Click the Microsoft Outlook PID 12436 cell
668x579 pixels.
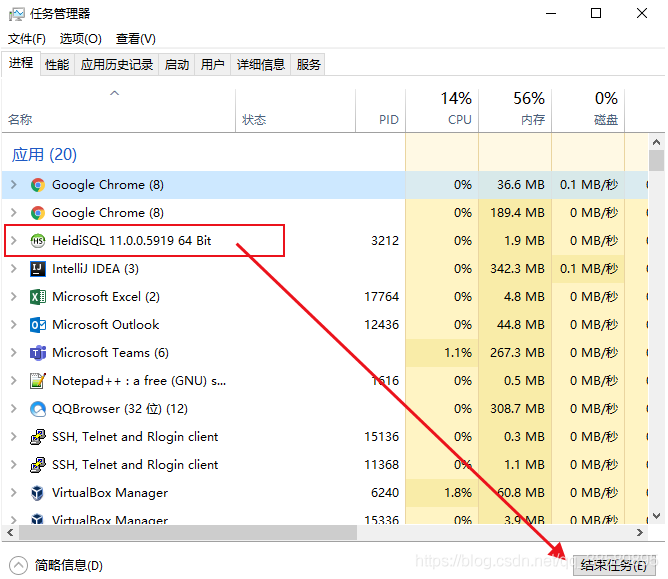(382, 325)
